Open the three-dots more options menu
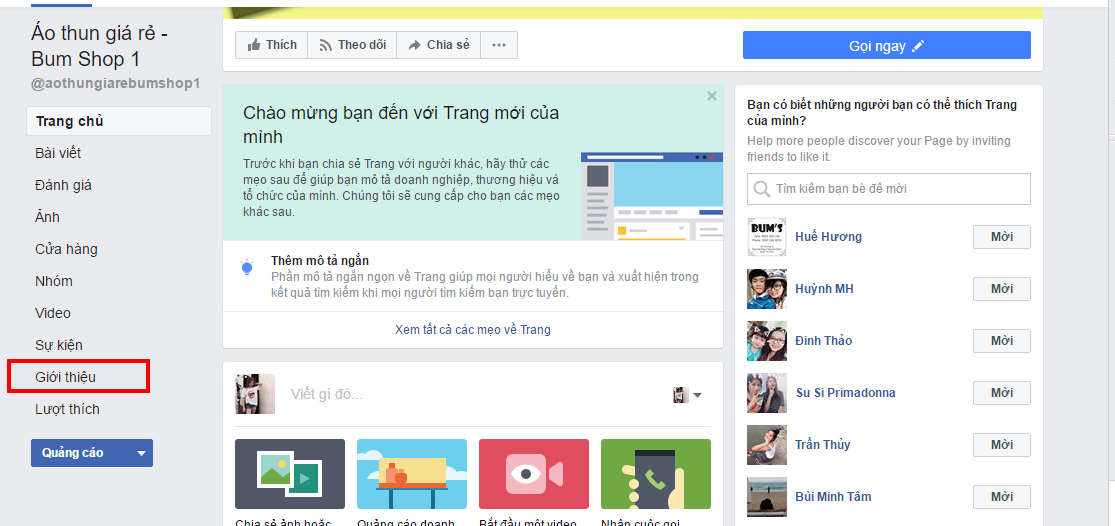The height and width of the screenshot is (526, 1115). [499, 45]
